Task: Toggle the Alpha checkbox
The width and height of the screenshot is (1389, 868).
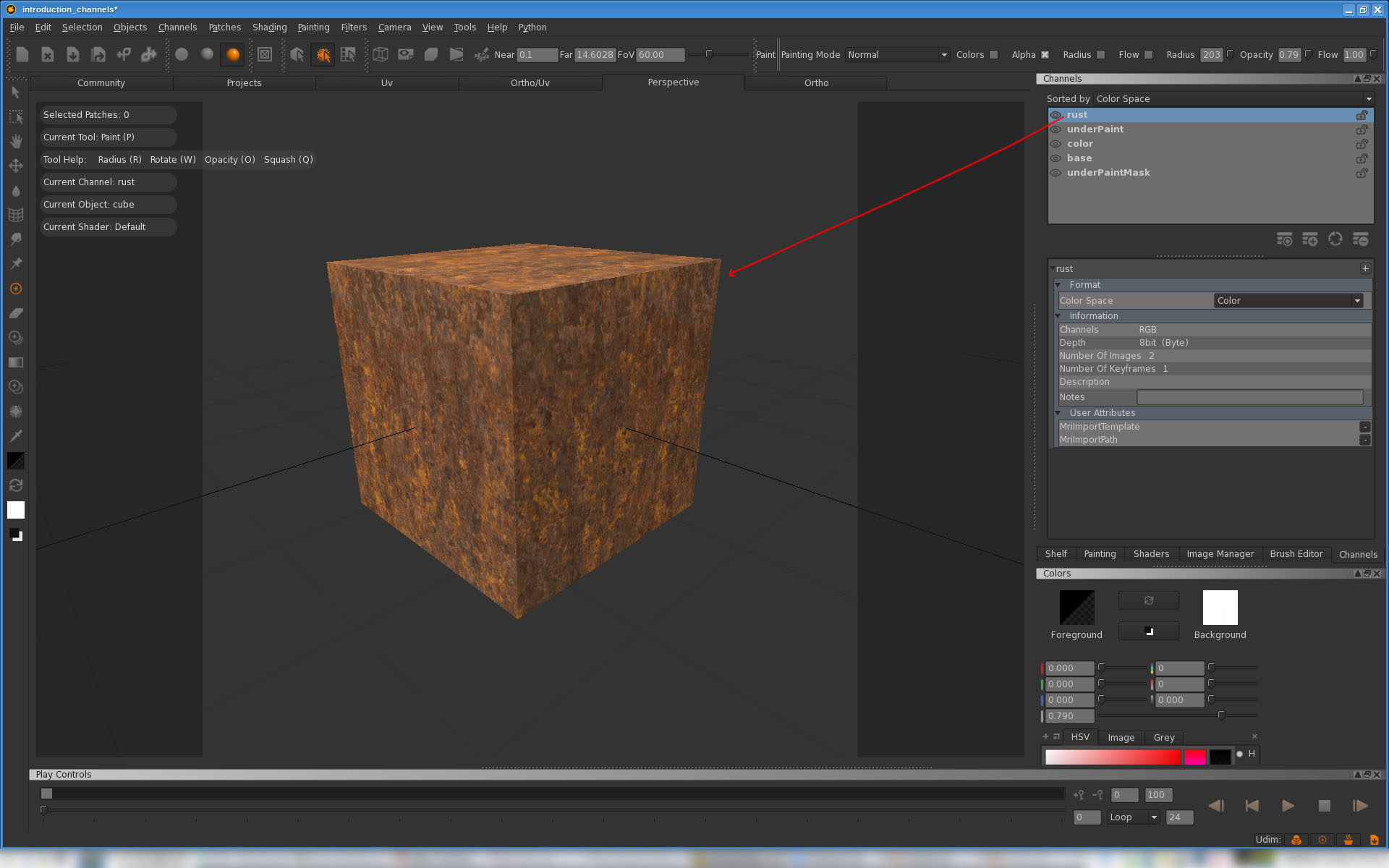Action: pyautogui.click(x=1045, y=55)
